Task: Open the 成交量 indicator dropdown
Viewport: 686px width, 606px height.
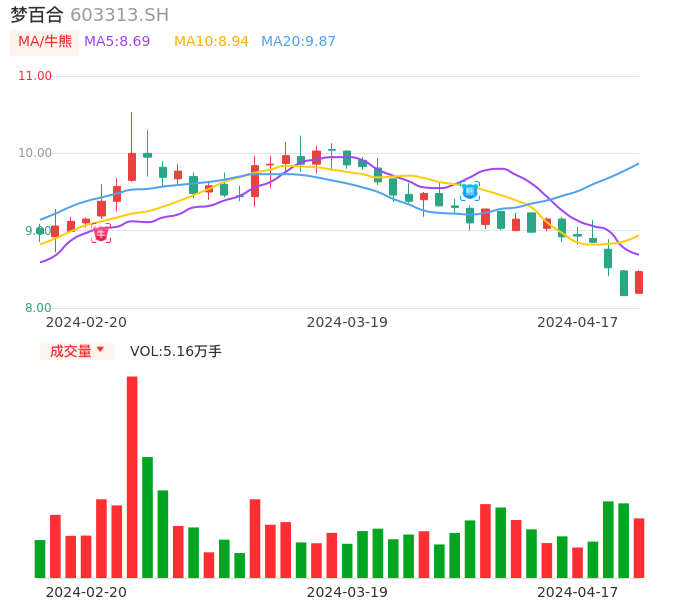Action: [x=77, y=351]
